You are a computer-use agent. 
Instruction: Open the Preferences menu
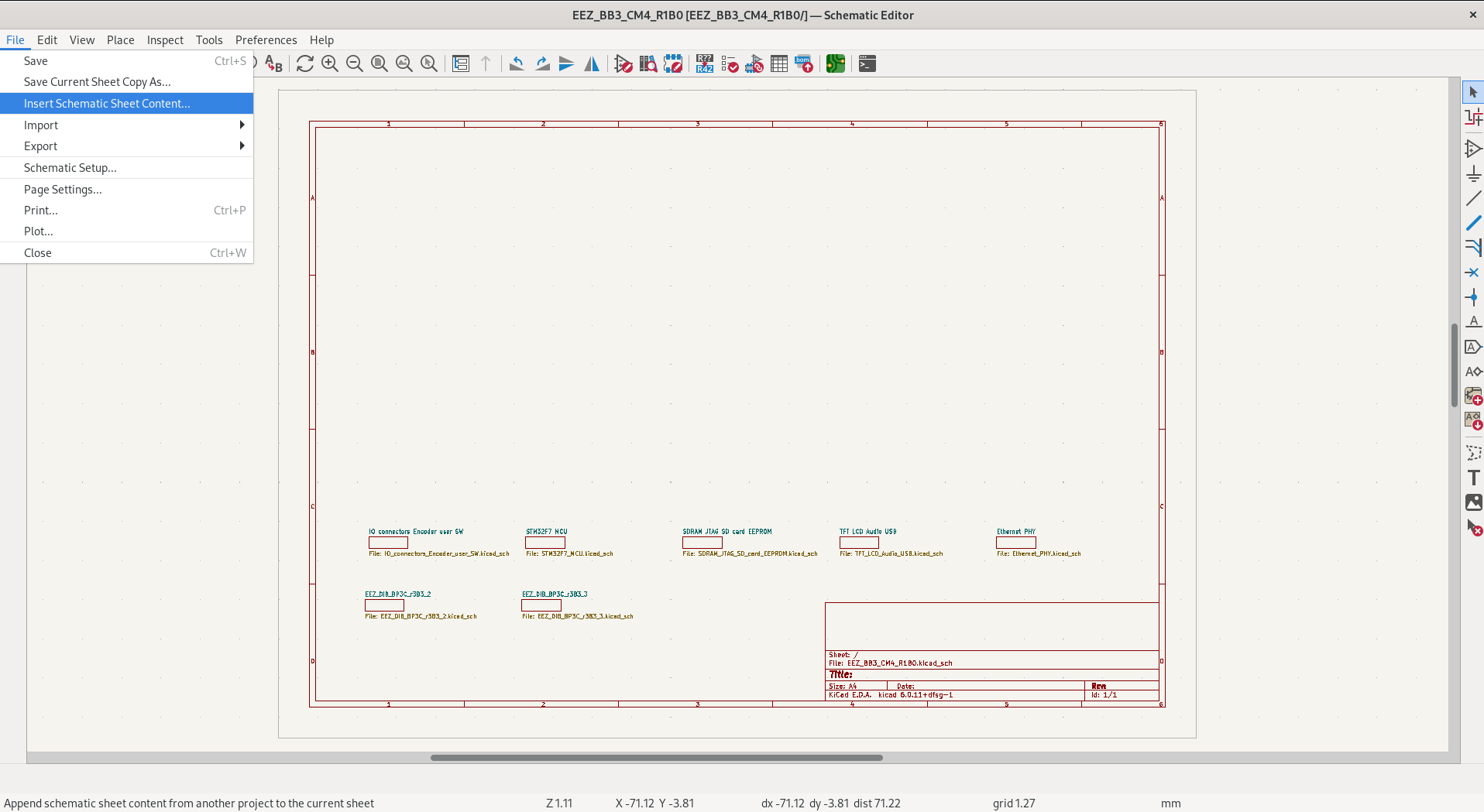[266, 39]
